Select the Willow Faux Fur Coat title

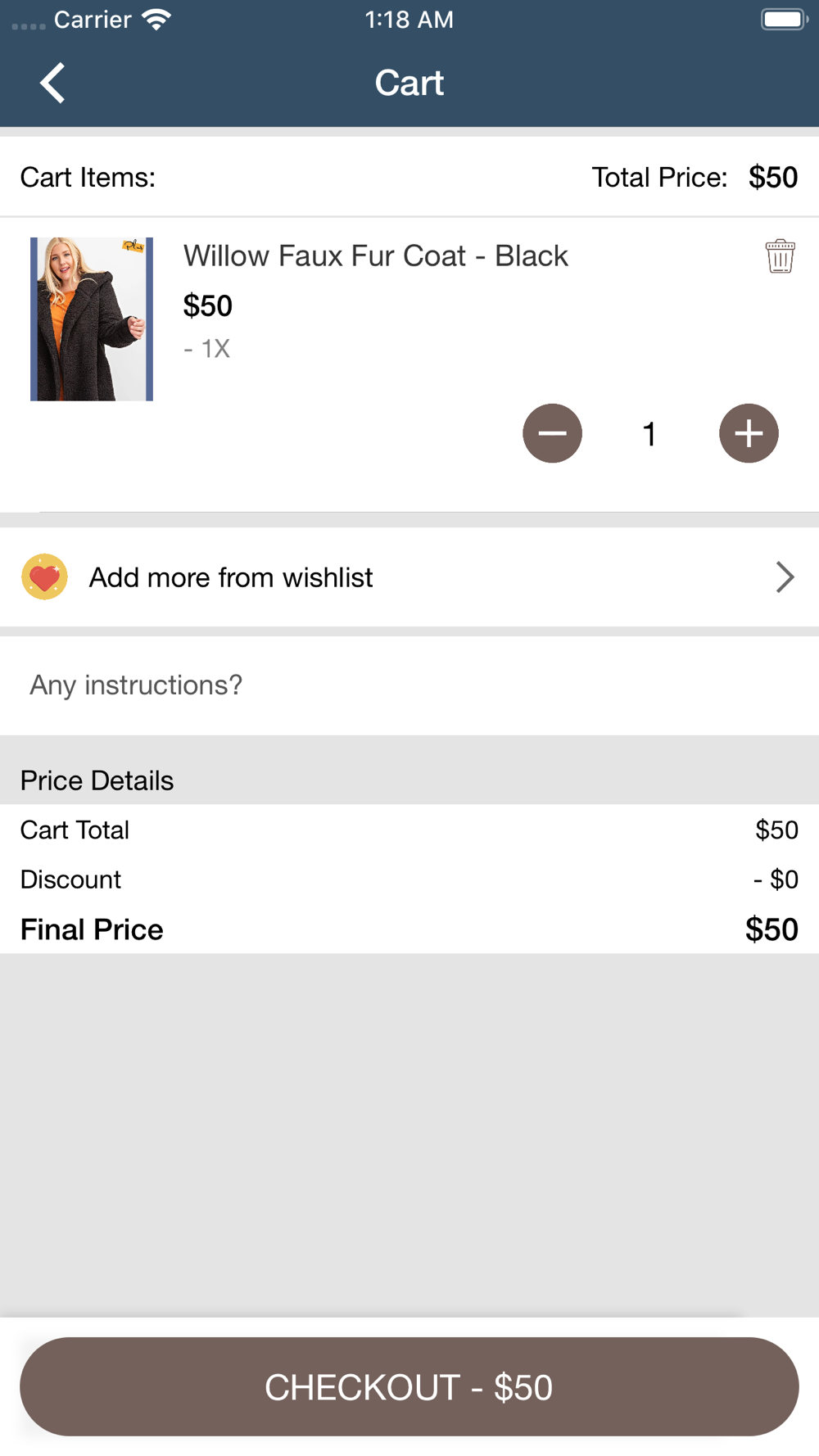pos(375,256)
